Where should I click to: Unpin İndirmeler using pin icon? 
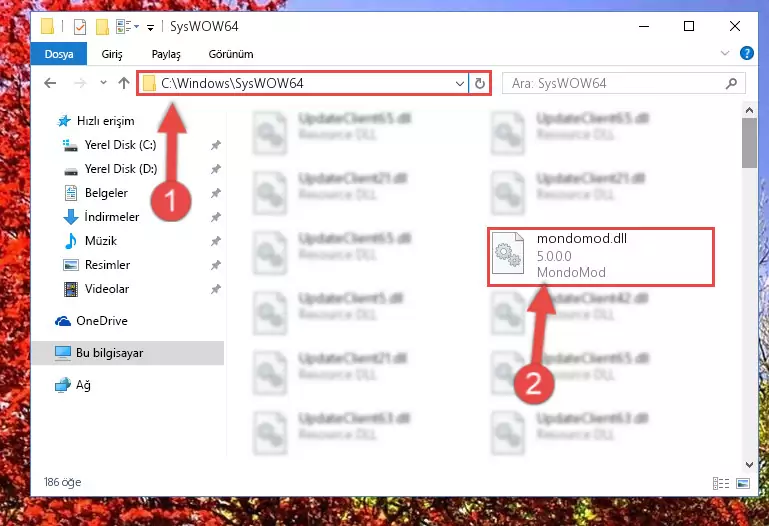[215, 217]
